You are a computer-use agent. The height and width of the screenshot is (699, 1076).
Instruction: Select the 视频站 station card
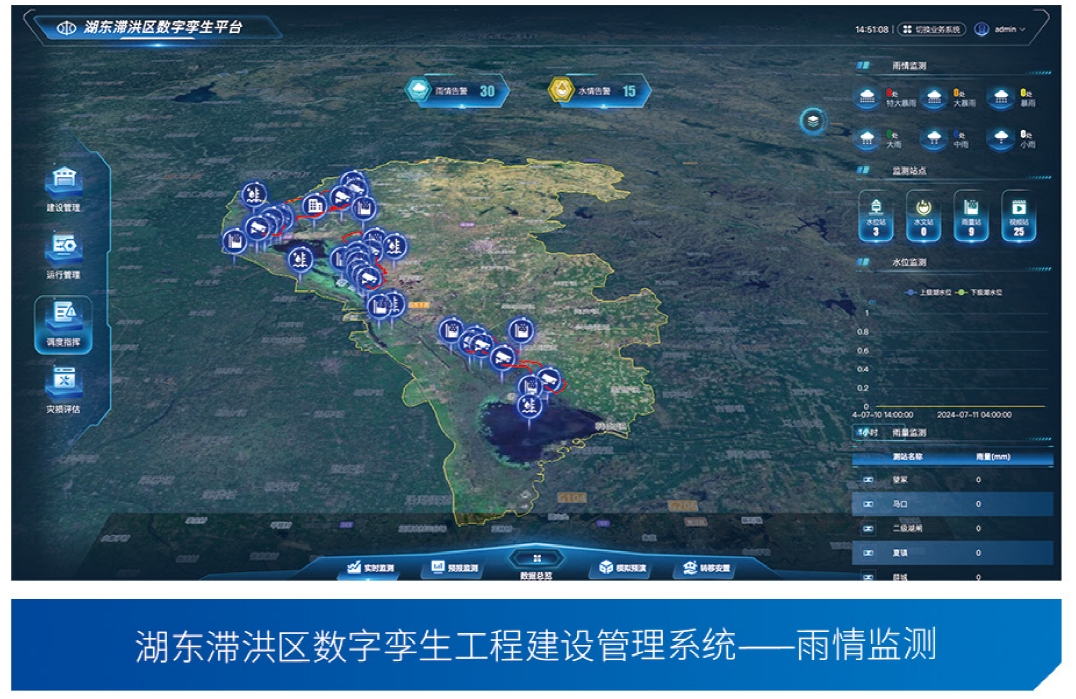pos(1019,215)
